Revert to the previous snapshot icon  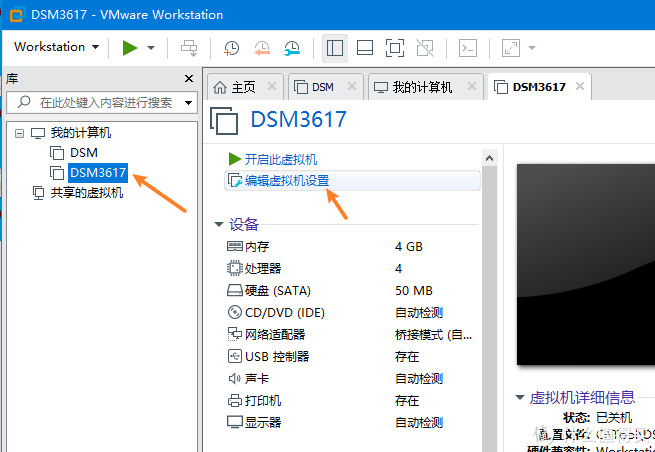(x=262, y=48)
